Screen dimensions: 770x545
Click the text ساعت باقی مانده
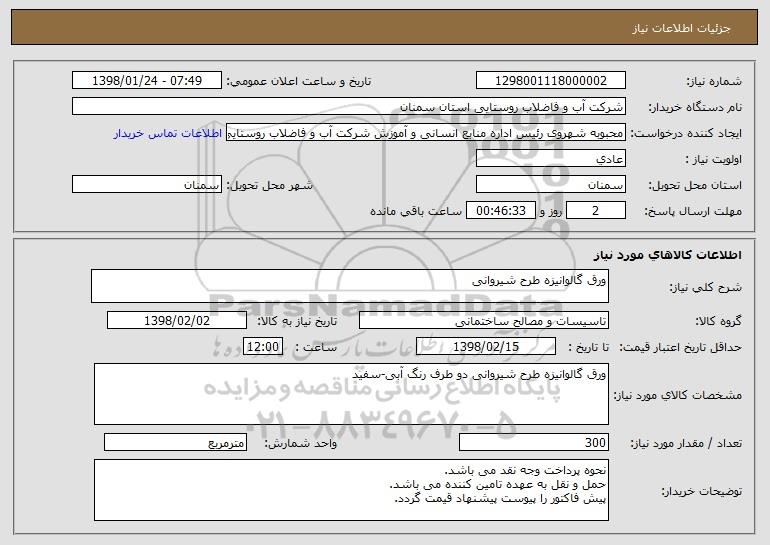coord(415,212)
